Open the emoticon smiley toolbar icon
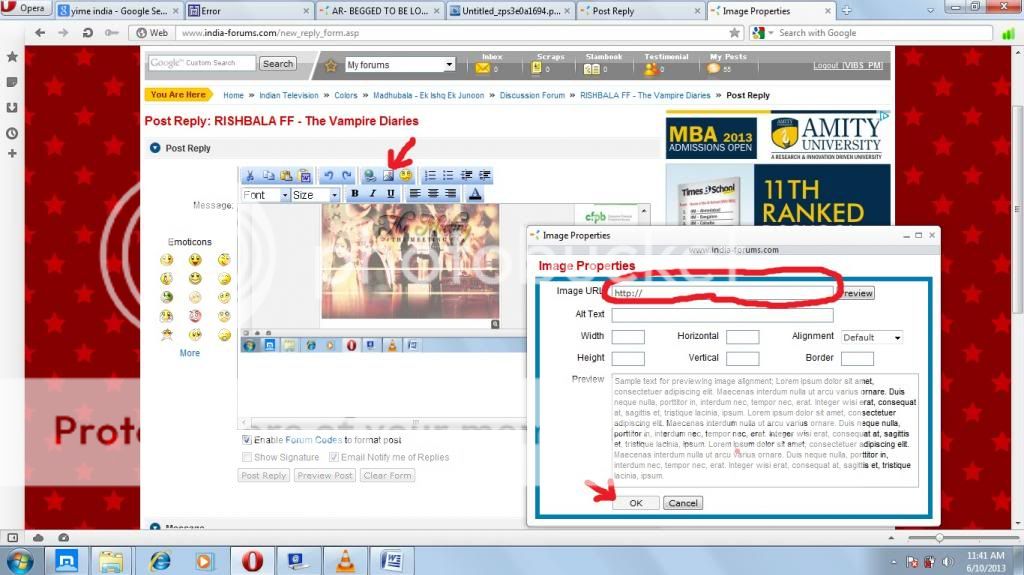The height and width of the screenshot is (575, 1024). click(406, 176)
